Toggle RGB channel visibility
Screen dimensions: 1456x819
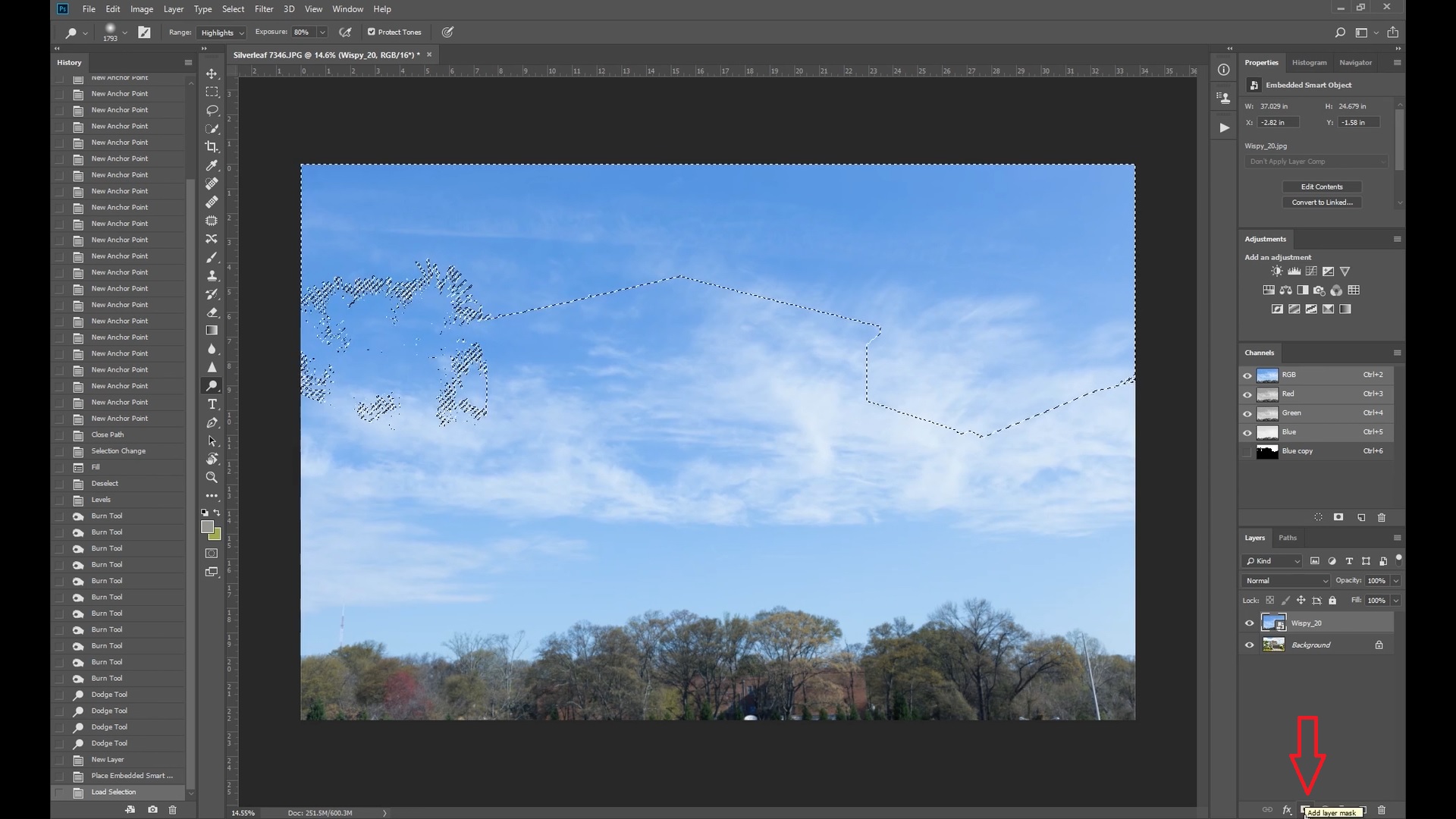coord(1247,375)
